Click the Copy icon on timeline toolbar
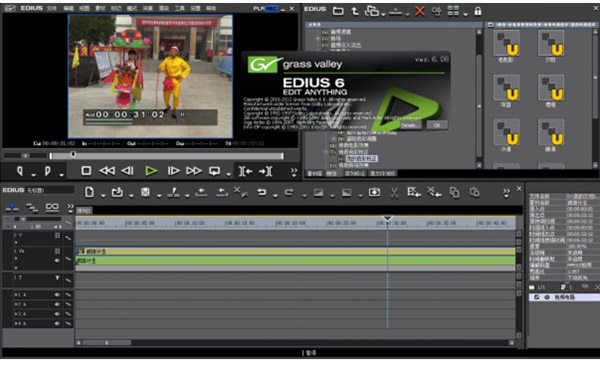 click(454, 192)
